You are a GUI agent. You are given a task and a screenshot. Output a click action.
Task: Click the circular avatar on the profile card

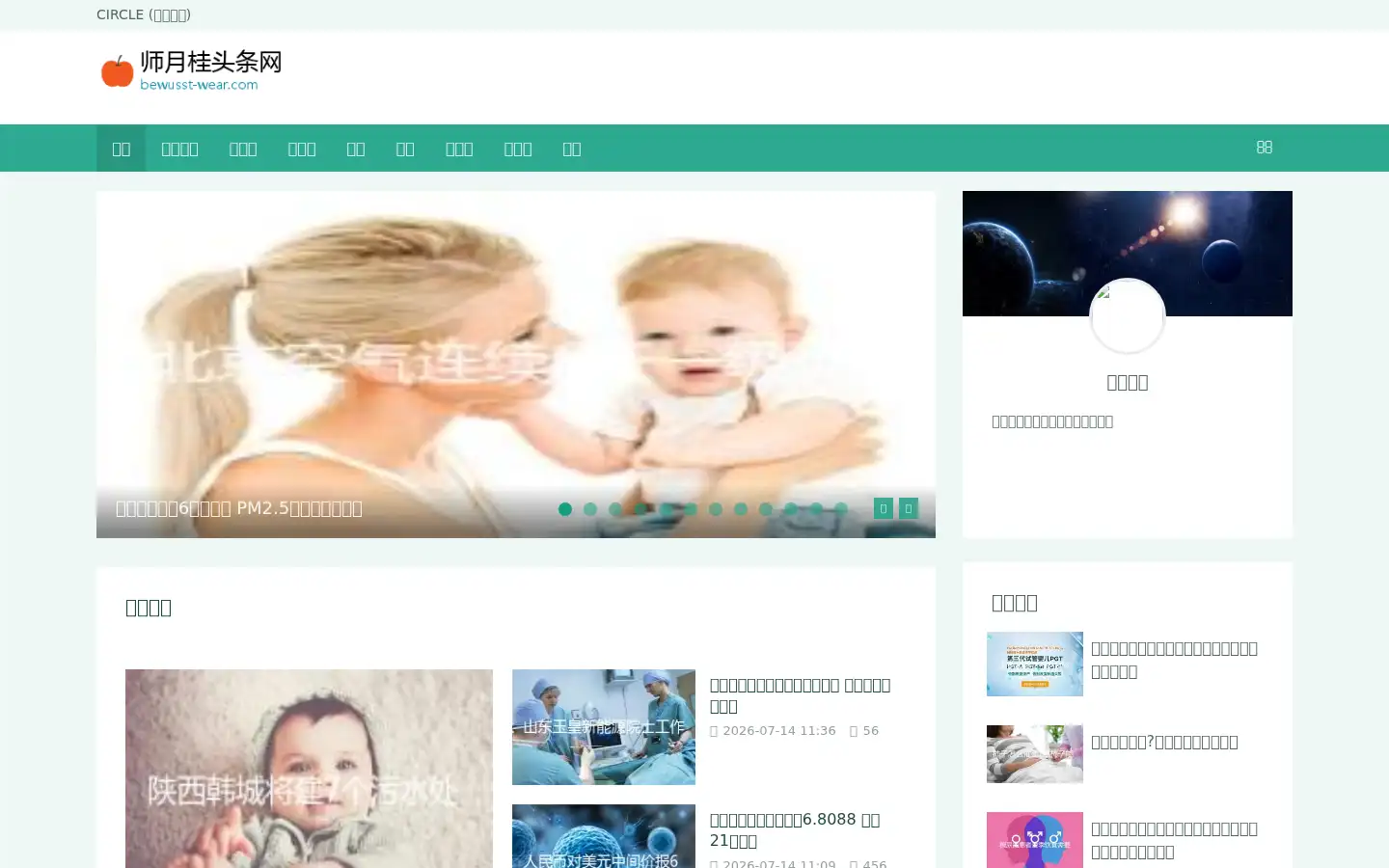pos(1128,316)
